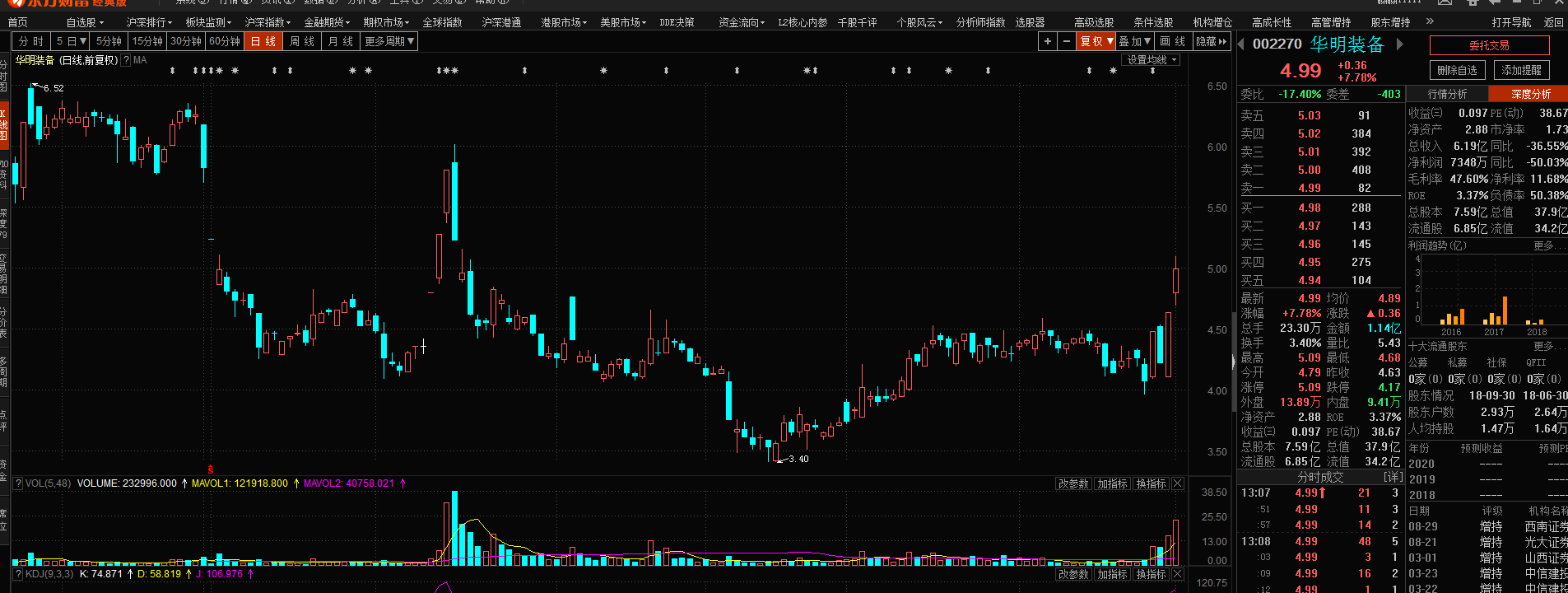This screenshot has height=593, width=1568.
Task: Click 改参数 in the KDJ panel
Action: [x=1073, y=574]
